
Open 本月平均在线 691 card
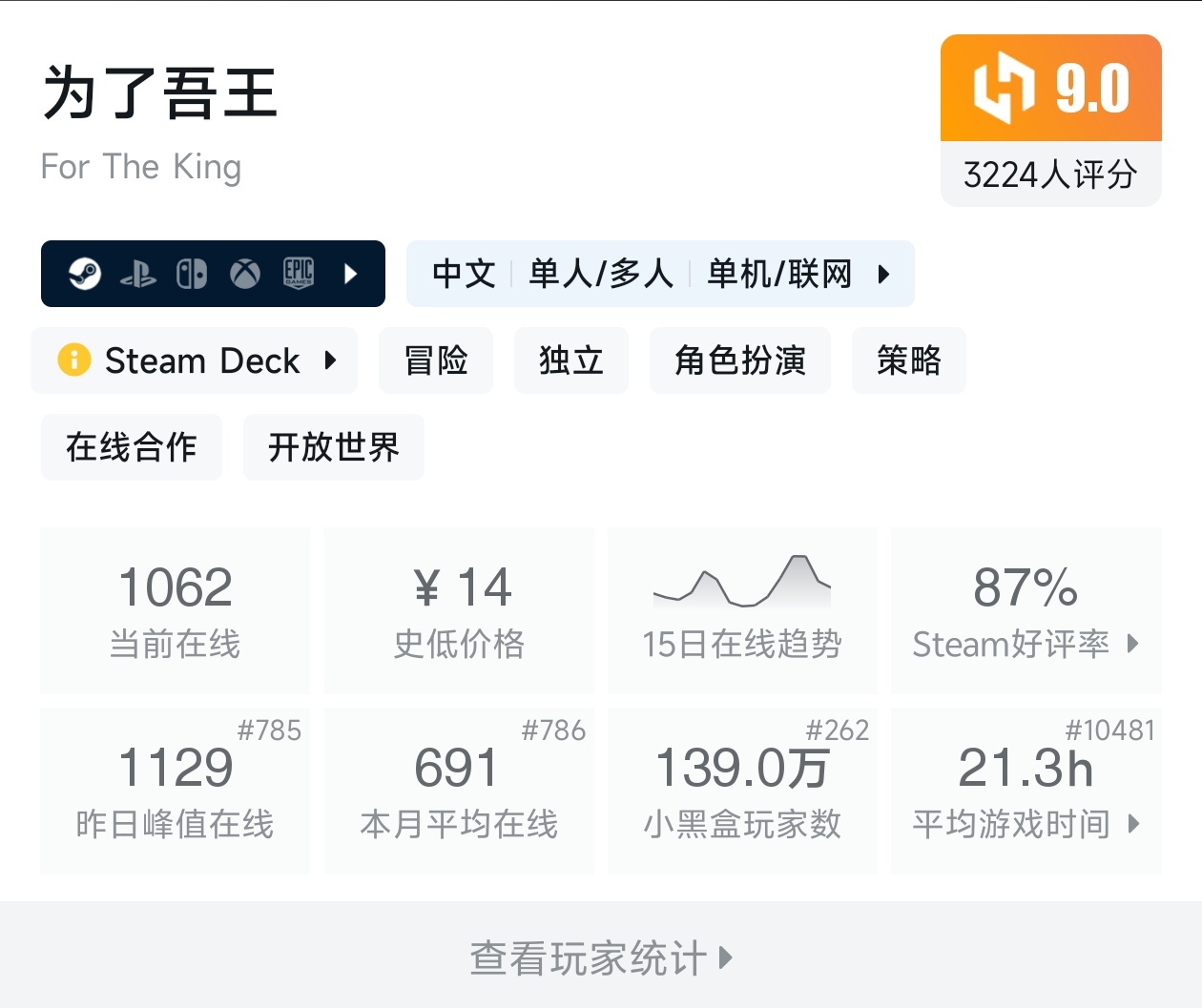click(x=459, y=792)
